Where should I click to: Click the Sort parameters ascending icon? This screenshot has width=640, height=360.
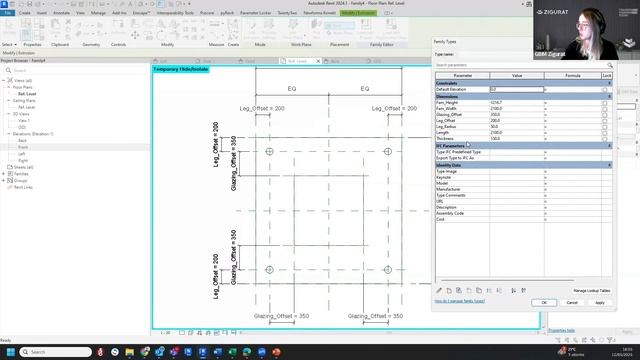click(x=513, y=291)
